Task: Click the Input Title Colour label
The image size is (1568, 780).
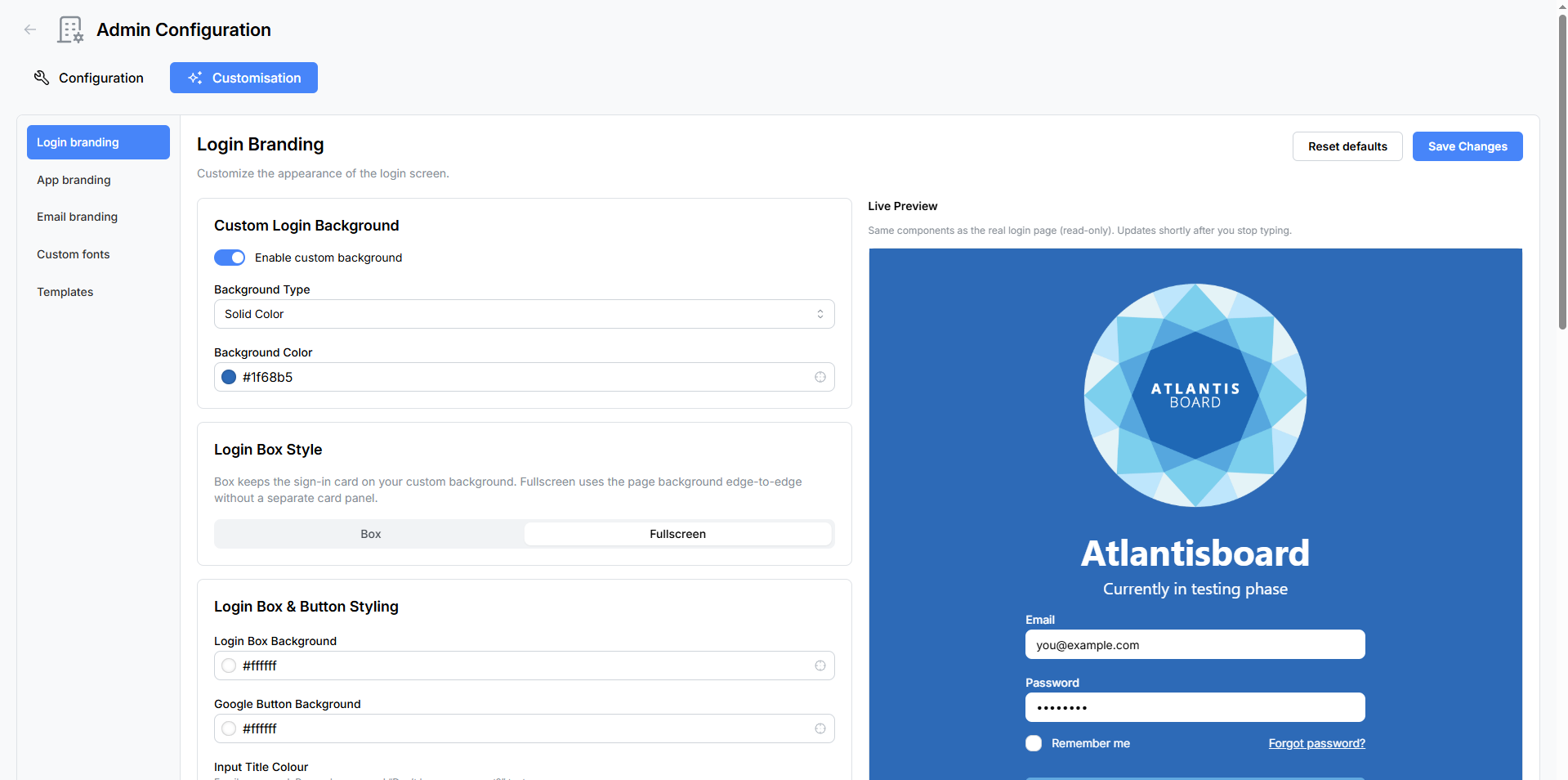Action: [261, 767]
